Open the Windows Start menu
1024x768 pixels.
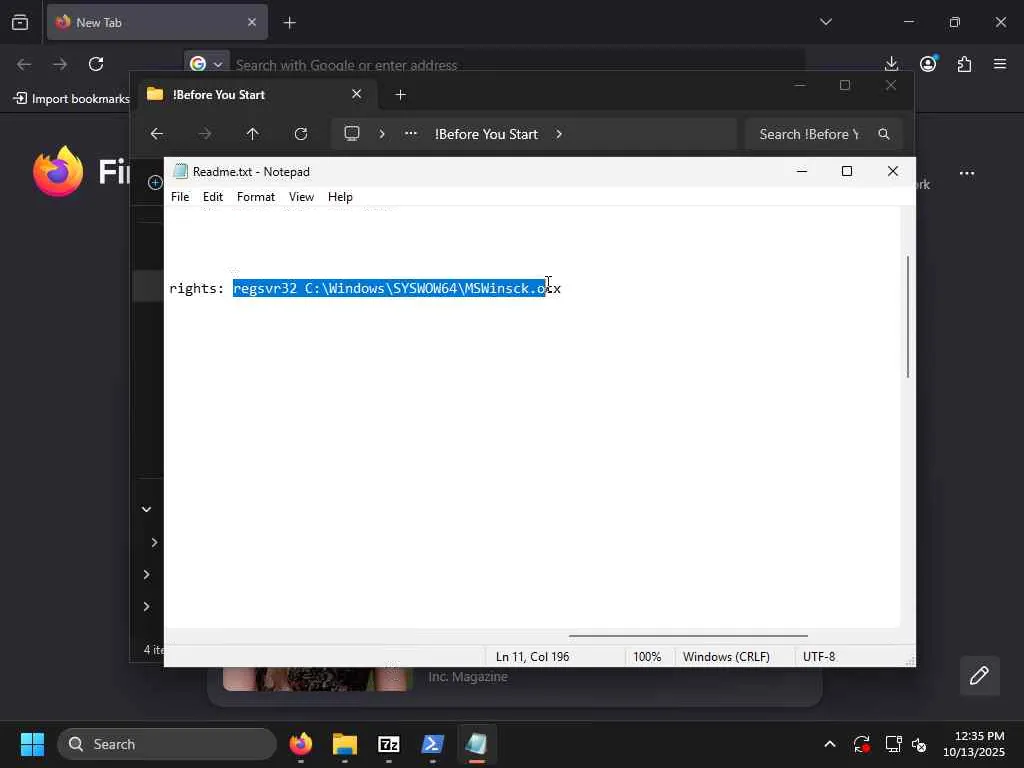[32, 744]
